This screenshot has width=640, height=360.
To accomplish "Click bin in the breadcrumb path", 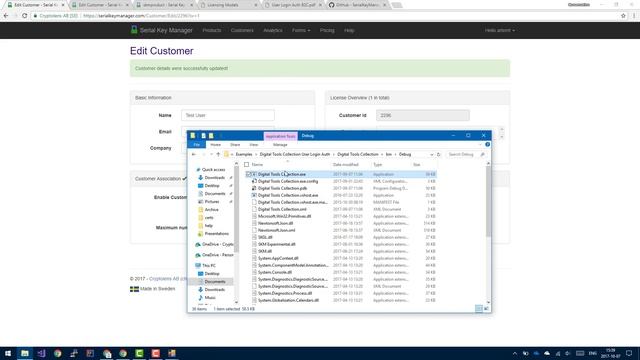I will pos(389,154).
